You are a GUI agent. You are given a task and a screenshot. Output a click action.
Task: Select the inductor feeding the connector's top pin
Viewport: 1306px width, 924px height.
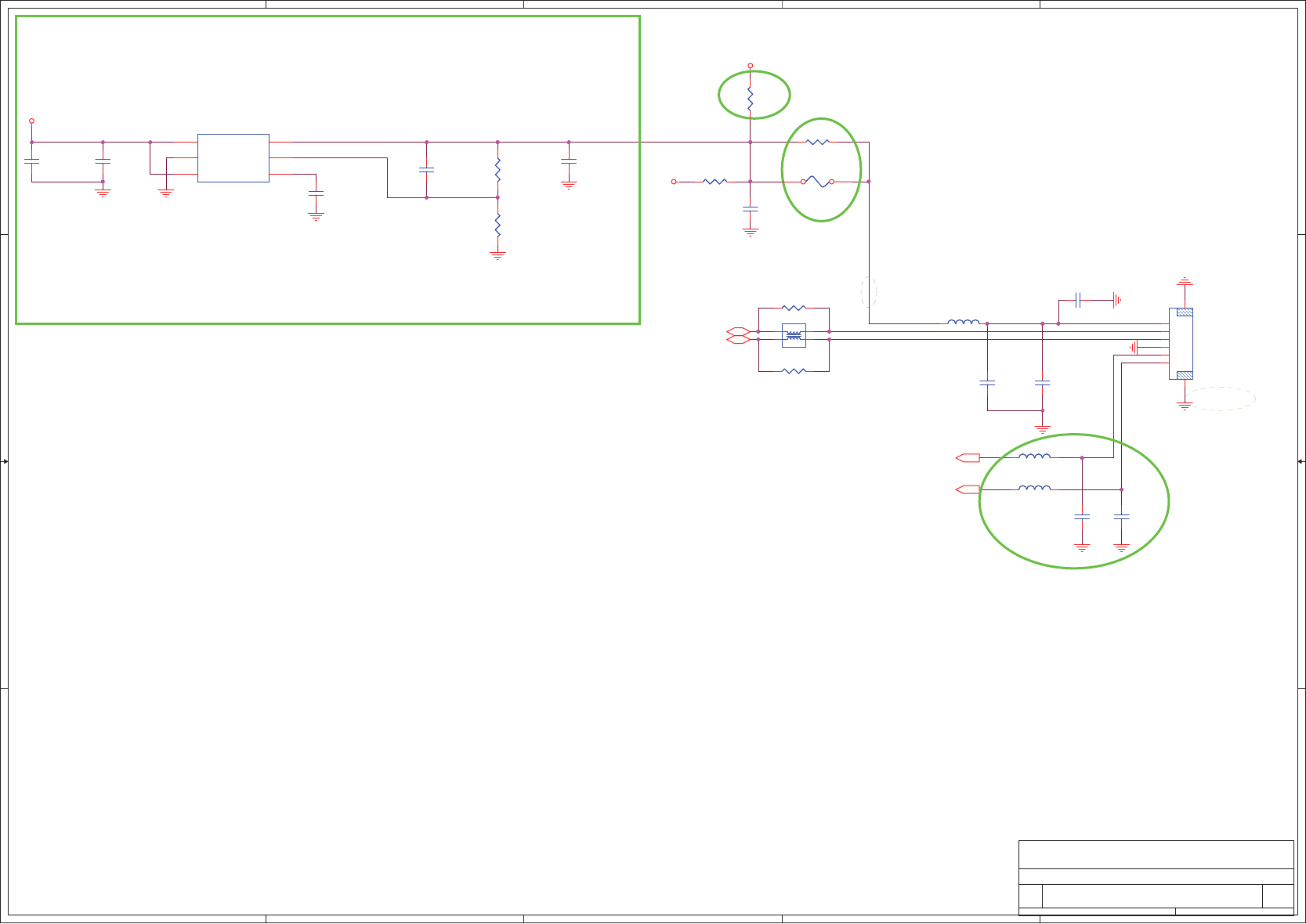point(963,321)
